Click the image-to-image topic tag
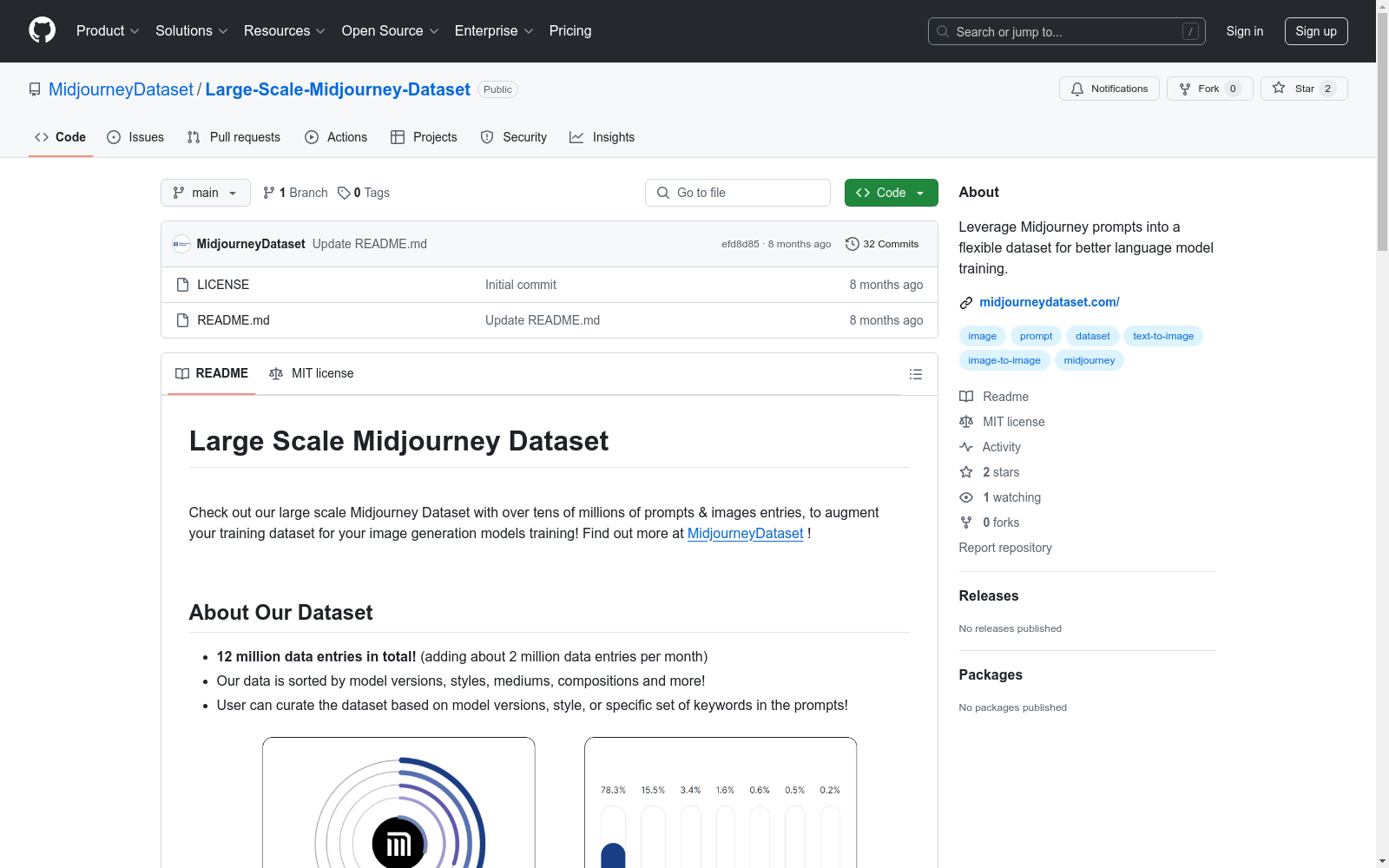This screenshot has width=1389, height=868. 1004,360
